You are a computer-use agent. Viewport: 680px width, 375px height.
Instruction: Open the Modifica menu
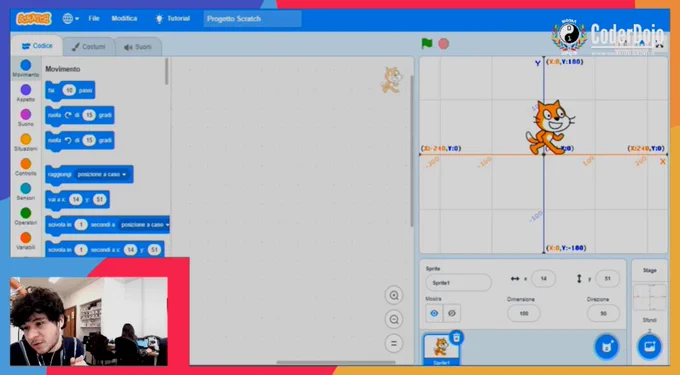pyautogui.click(x=124, y=19)
